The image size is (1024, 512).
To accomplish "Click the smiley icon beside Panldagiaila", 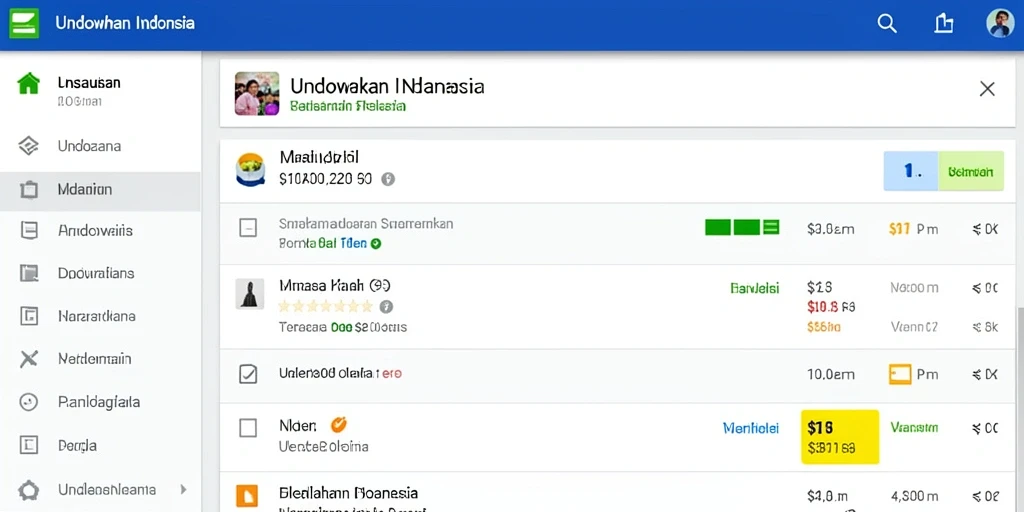I will pos(29,402).
